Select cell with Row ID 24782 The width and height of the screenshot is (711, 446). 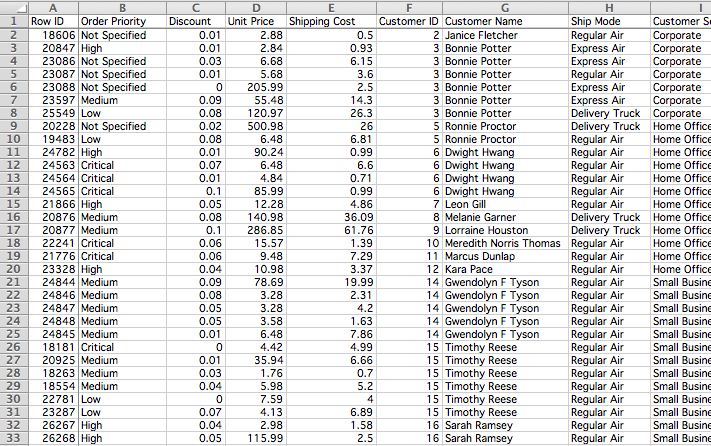[x=54, y=152]
